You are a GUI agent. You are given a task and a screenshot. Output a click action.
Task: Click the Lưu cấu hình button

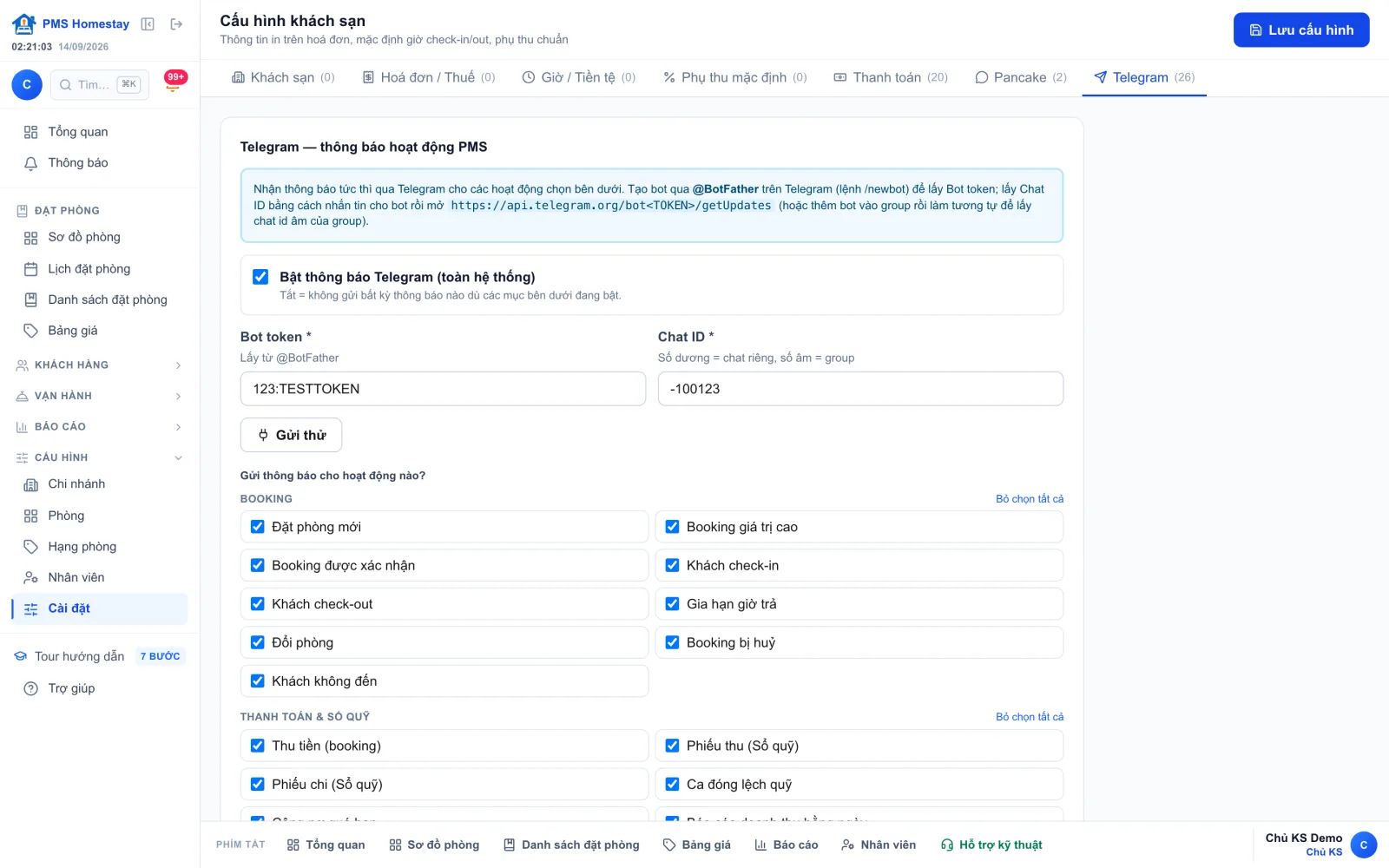pos(1301,30)
